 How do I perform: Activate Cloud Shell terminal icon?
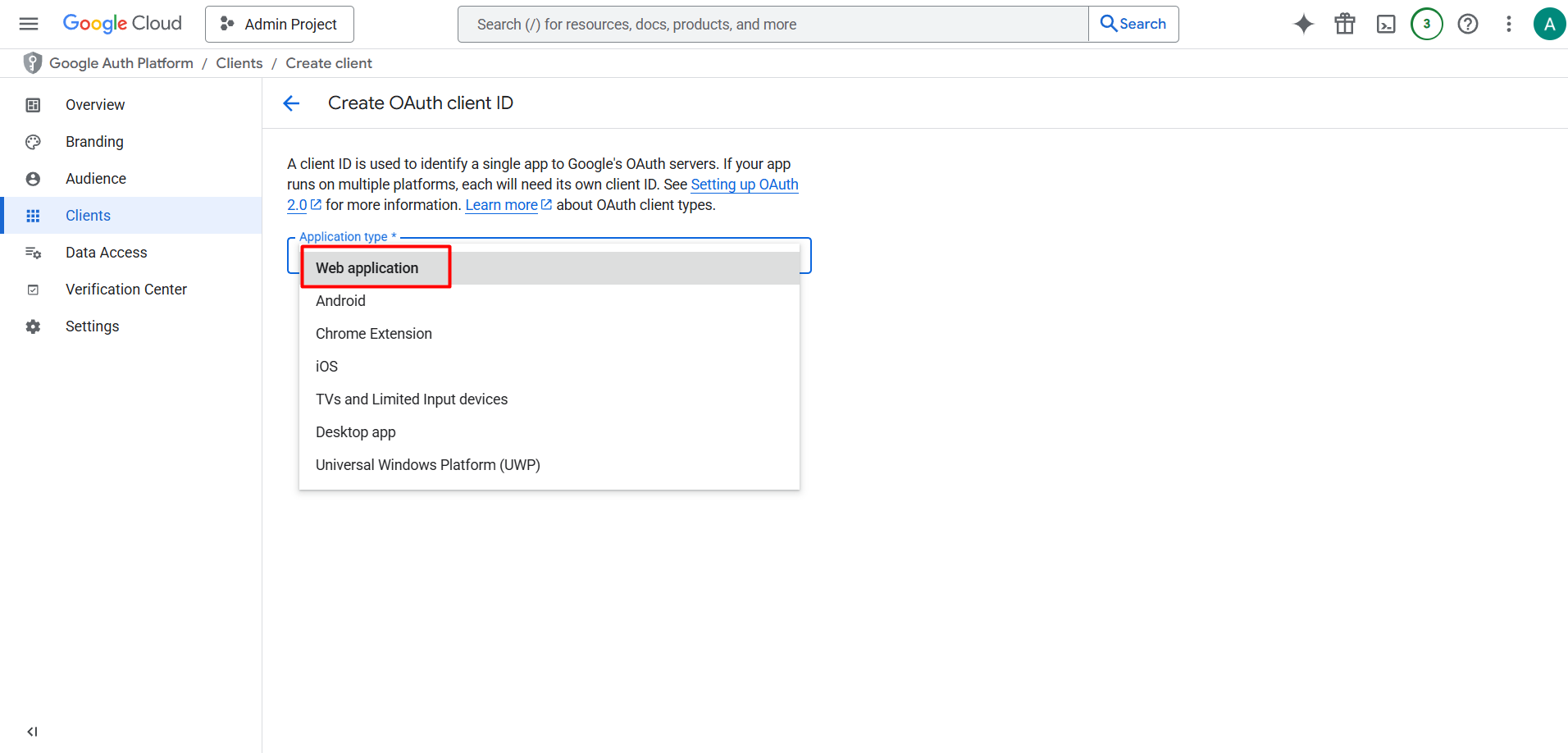pyautogui.click(x=1386, y=24)
